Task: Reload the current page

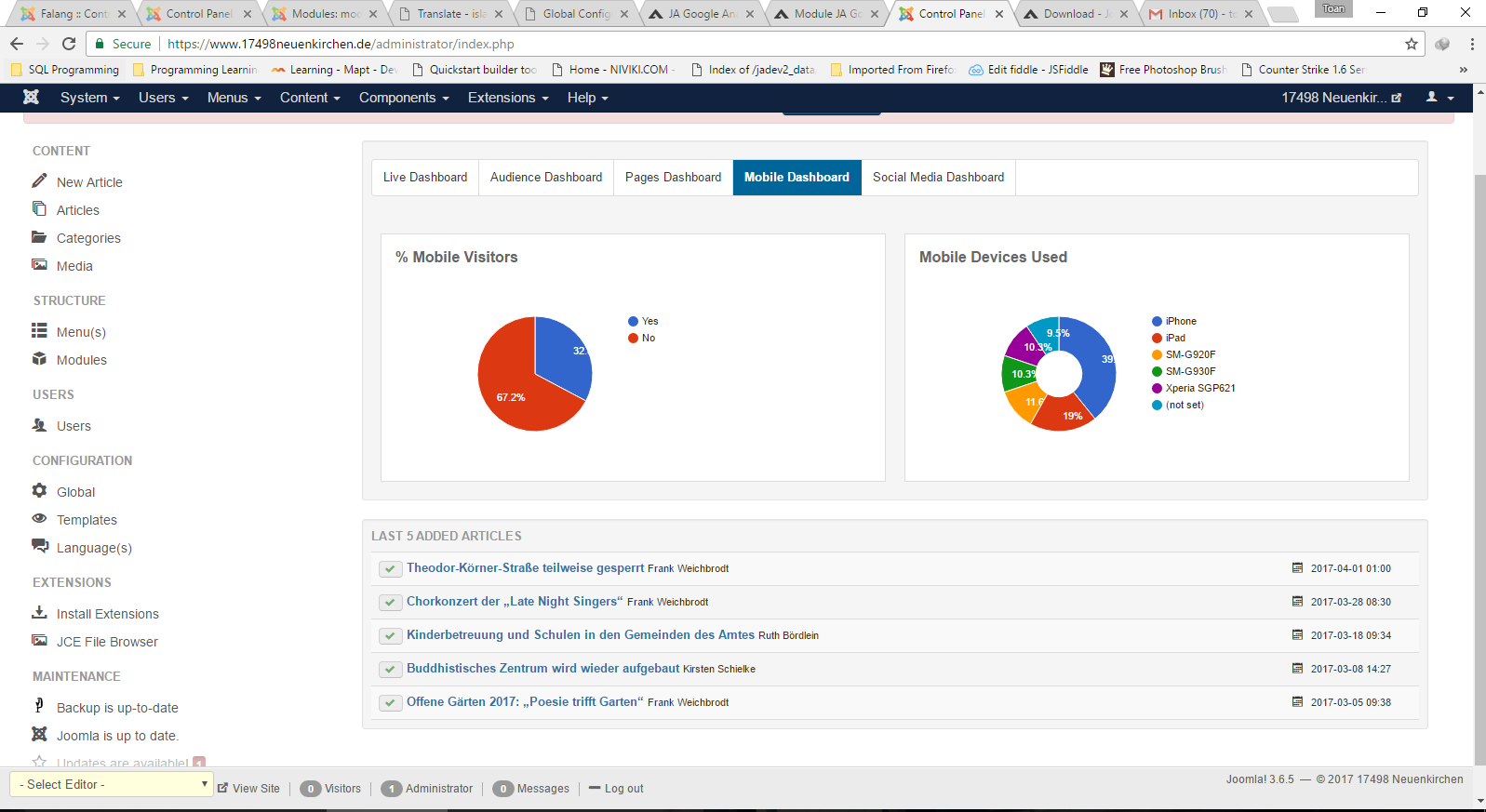Action: 69,44
